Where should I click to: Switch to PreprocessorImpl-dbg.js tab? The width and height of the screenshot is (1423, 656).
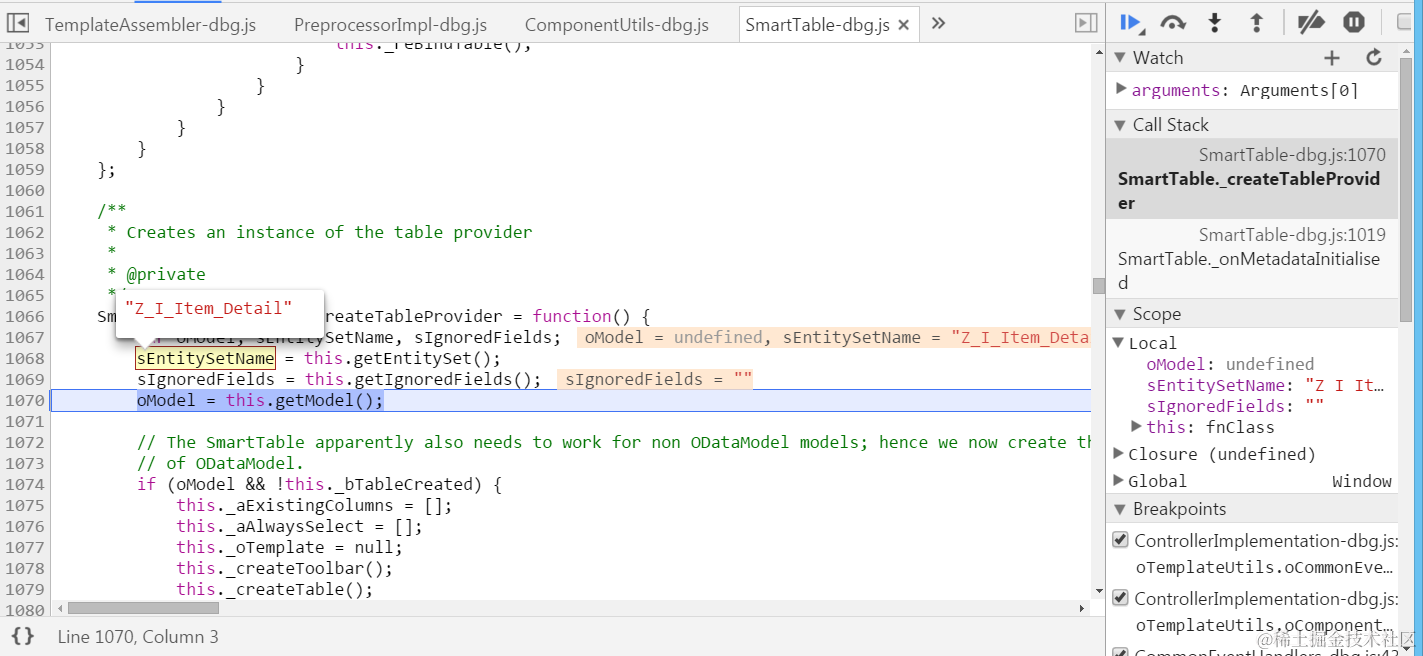point(390,25)
